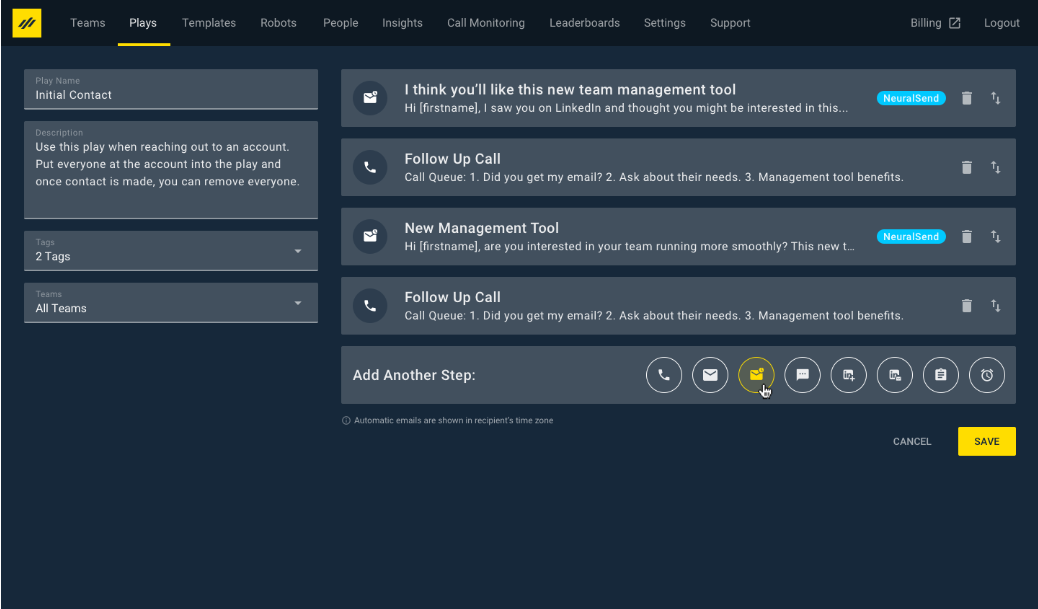Switch to the Robots tab

click(278, 23)
